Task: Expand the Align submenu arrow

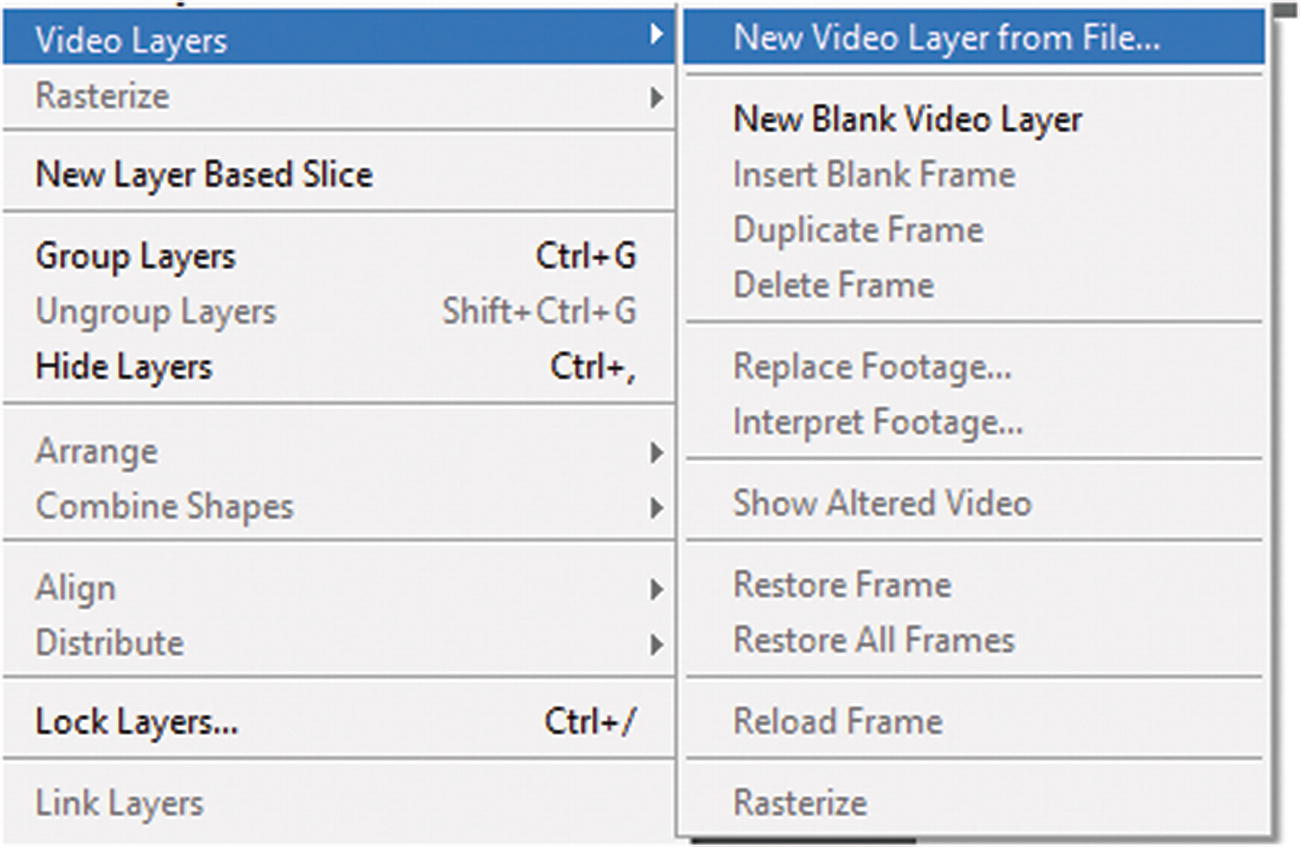Action: pyautogui.click(x=656, y=588)
